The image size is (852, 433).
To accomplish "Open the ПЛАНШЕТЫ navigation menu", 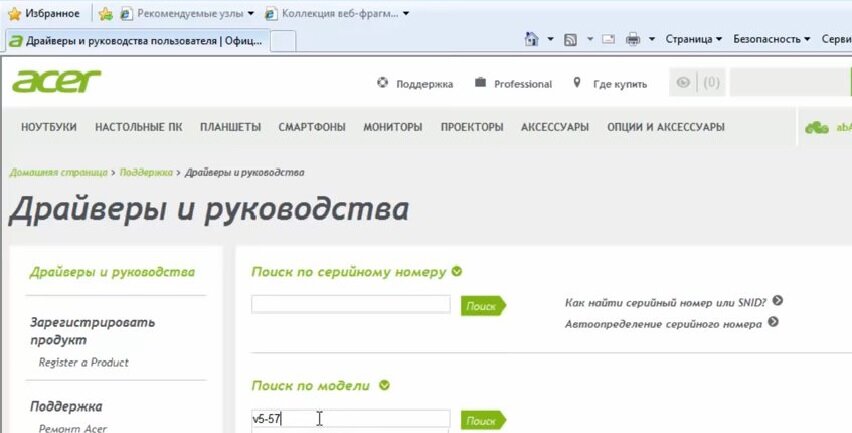I will pyautogui.click(x=230, y=127).
